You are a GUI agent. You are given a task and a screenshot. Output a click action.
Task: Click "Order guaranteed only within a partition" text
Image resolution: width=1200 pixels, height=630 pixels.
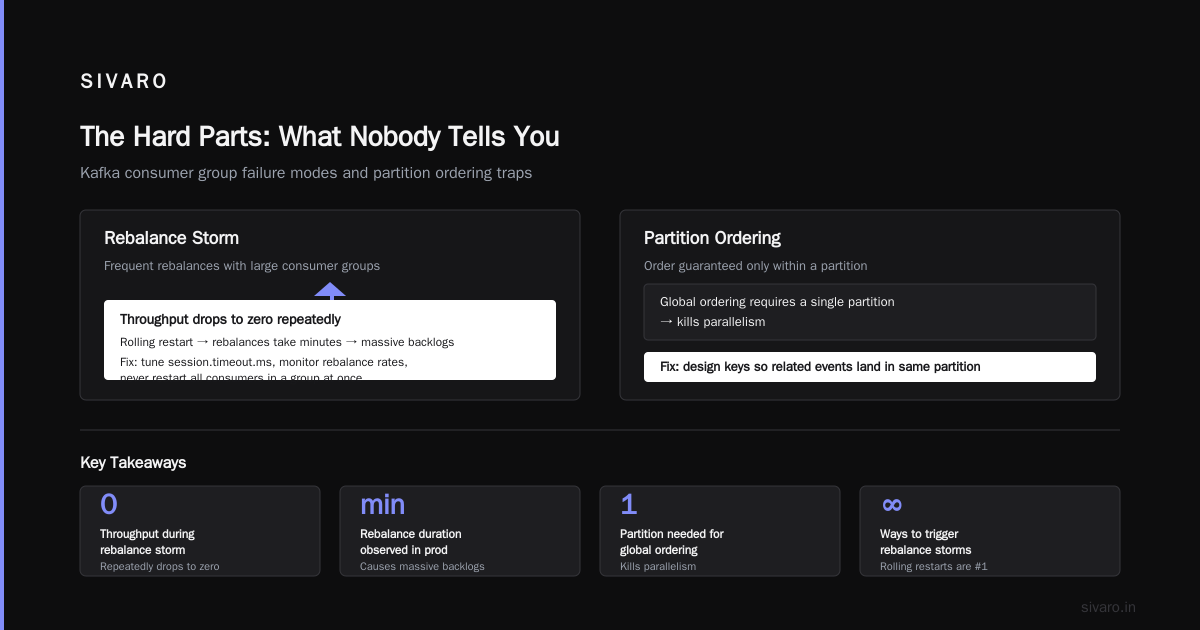click(756, 266)
